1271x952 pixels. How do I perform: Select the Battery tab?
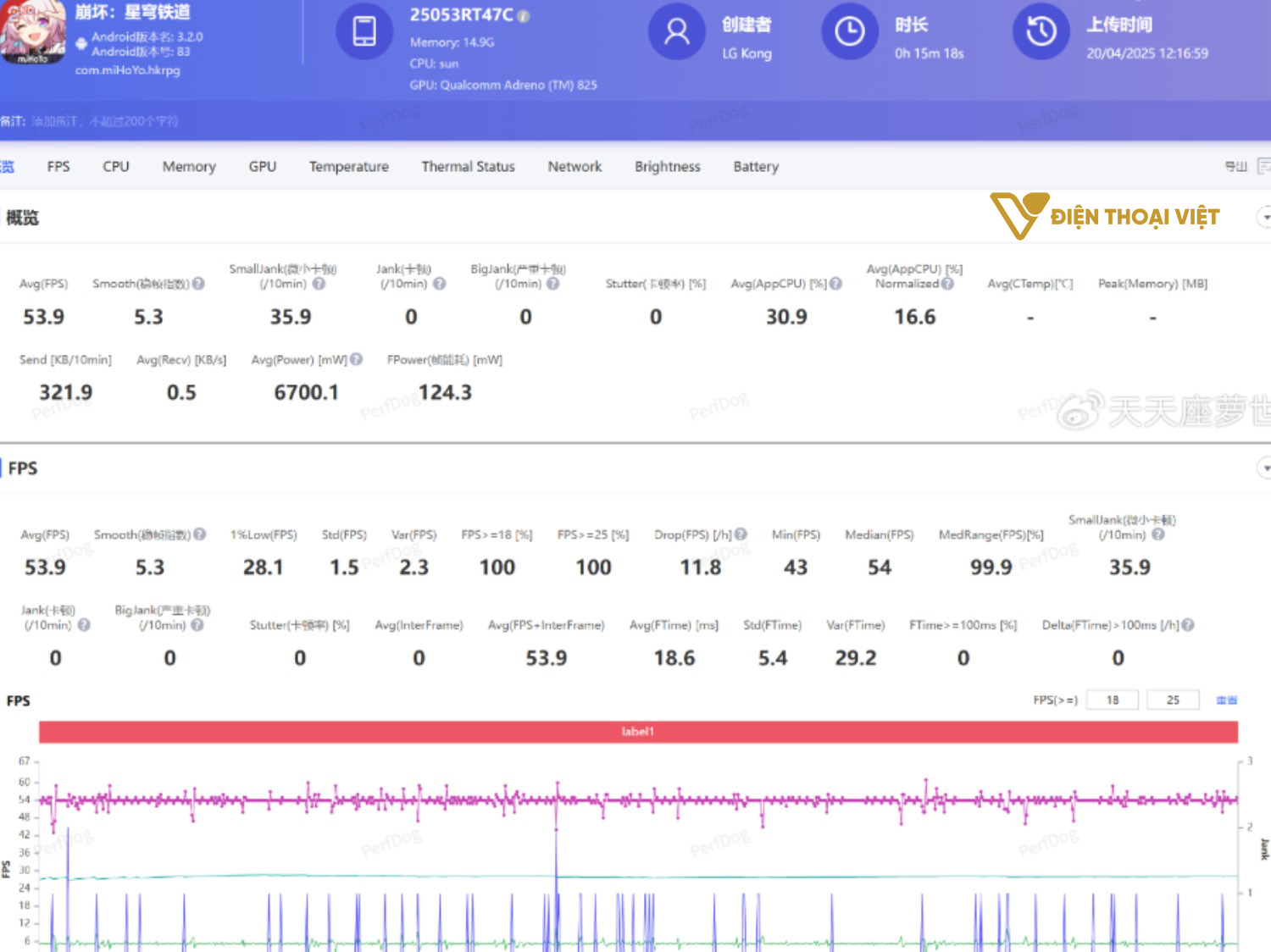[x=755, y=167]
